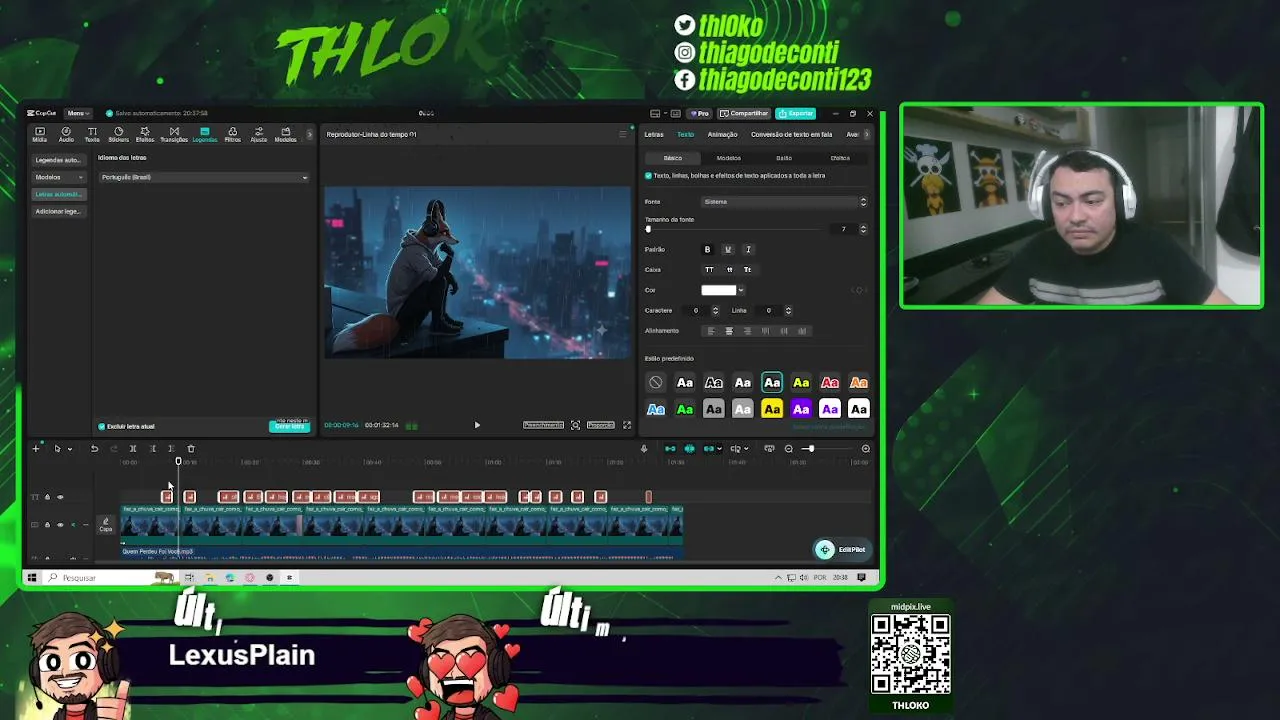
Task: Open the Áudio panel
Action: (x=66, y=134)
